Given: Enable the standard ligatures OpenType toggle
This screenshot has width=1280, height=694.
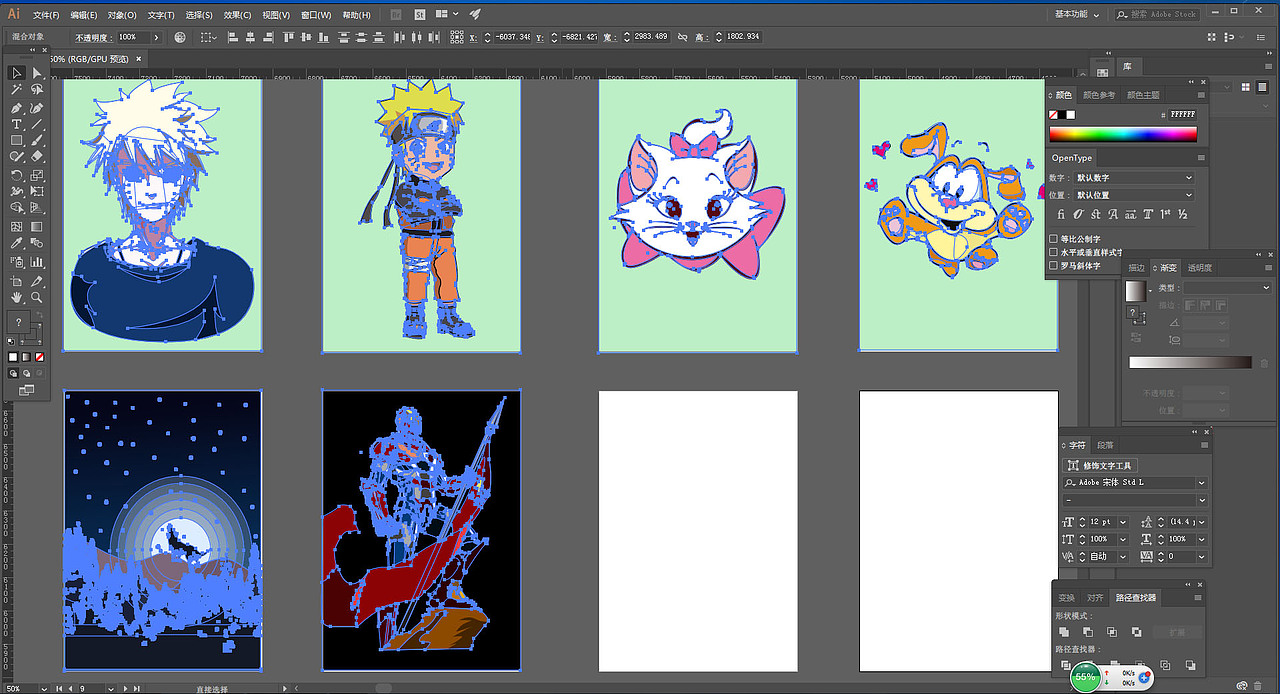Looking at the screenshot, I should pyautogui.click(x=1062, y=214).
